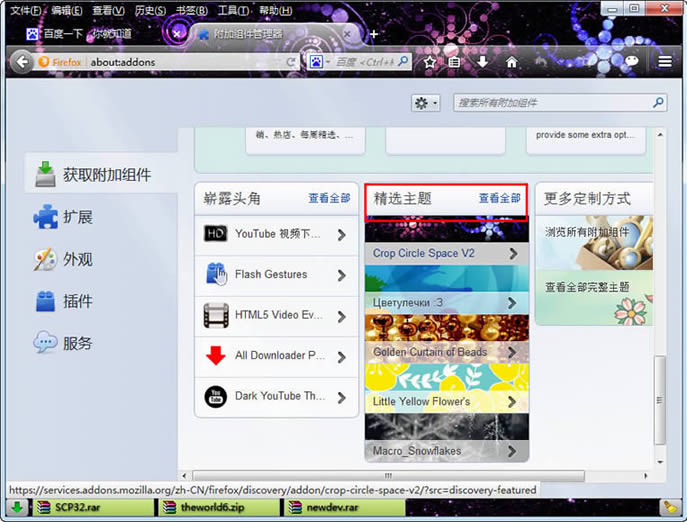Click the reload icon in the address bar
Image resolution: width=687 pixels, height=522 pixels.
click(290, 62)
